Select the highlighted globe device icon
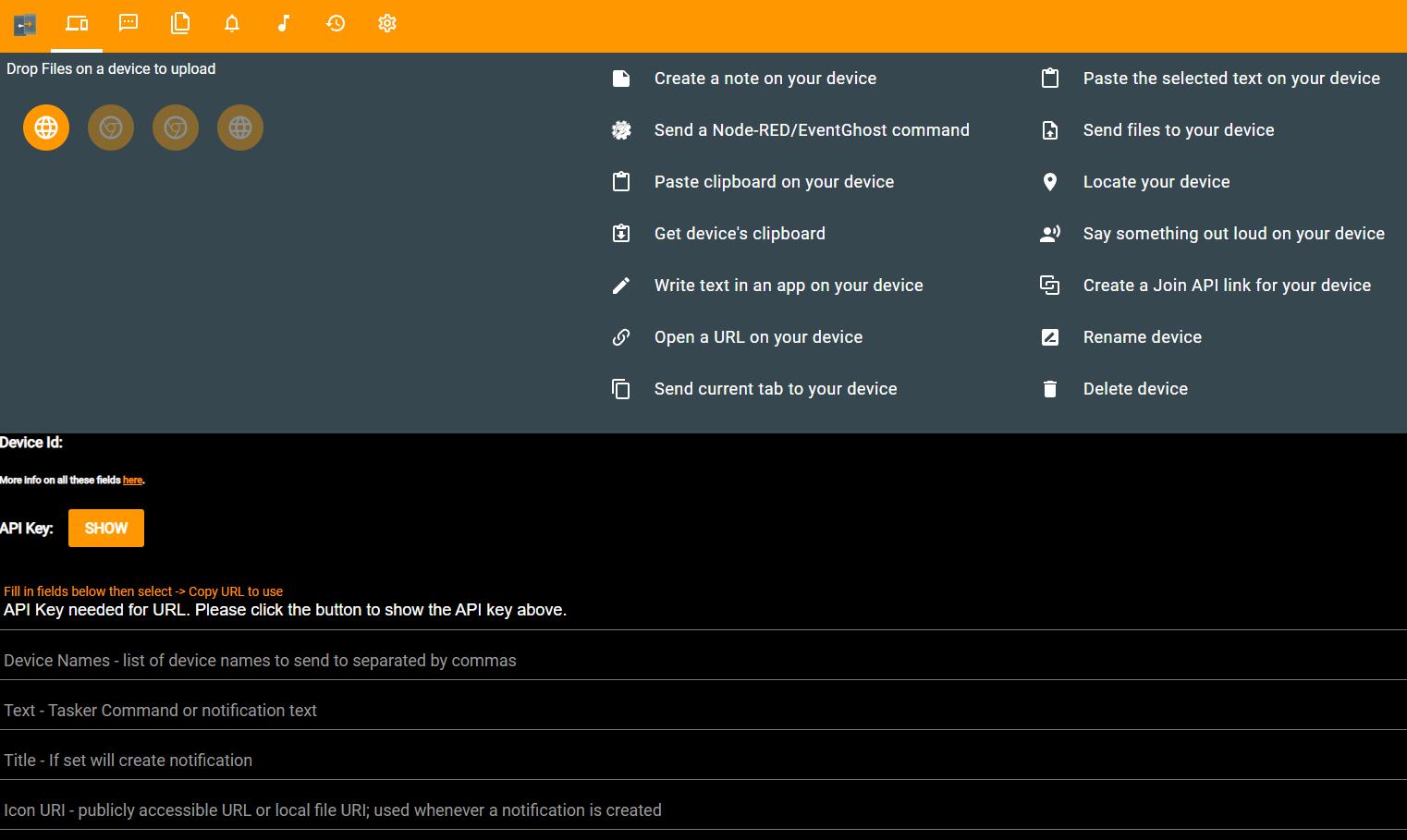Image resolution: width=1407 pixels, height=840 pixels. click(46, 128)
